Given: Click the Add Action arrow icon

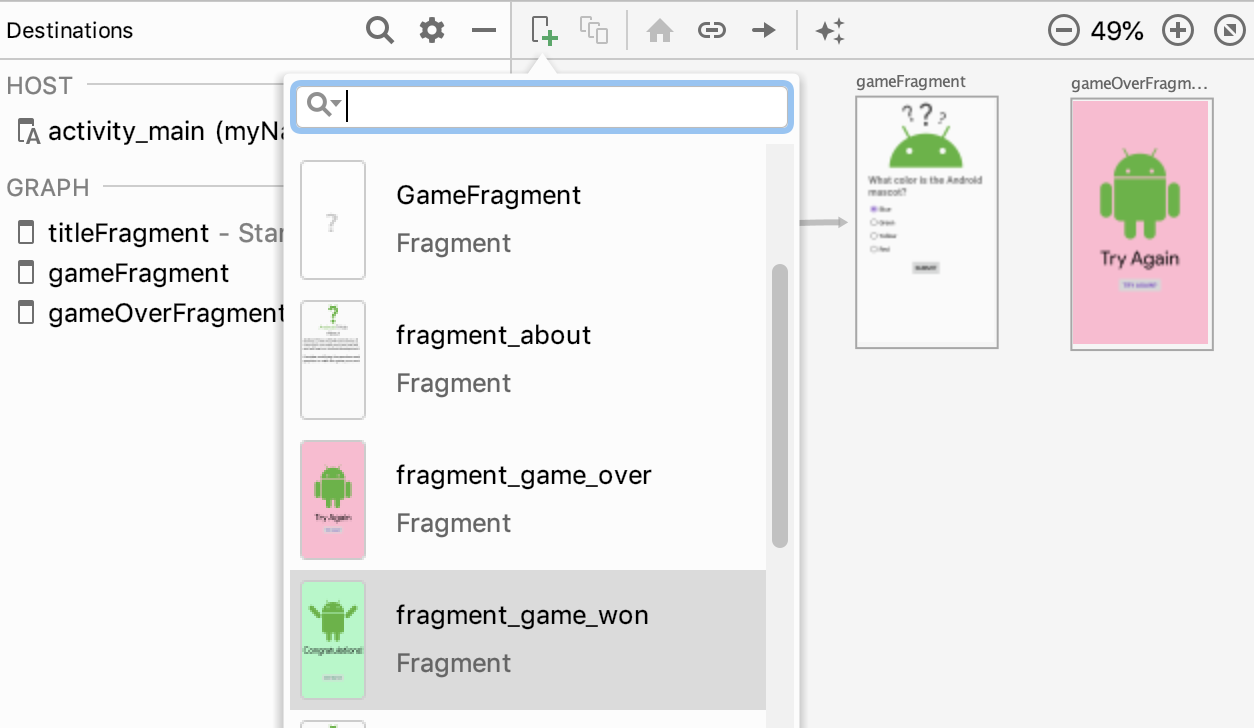Looking at the screenshot, I should pyautogui.click(x=764, y=31).
